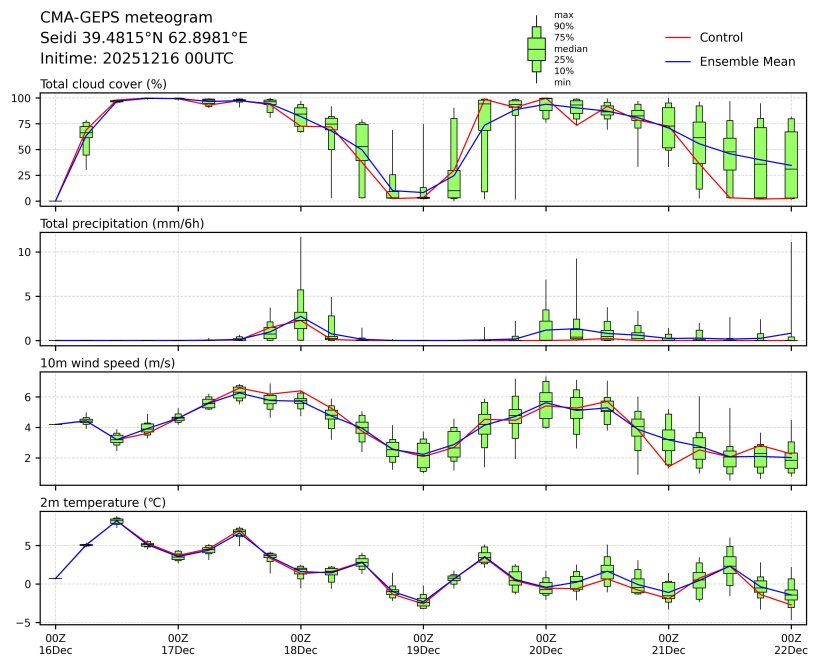Click the 'median' legend label
The height and width of the screenshot is (667, 819).
(x=571, y=49)
